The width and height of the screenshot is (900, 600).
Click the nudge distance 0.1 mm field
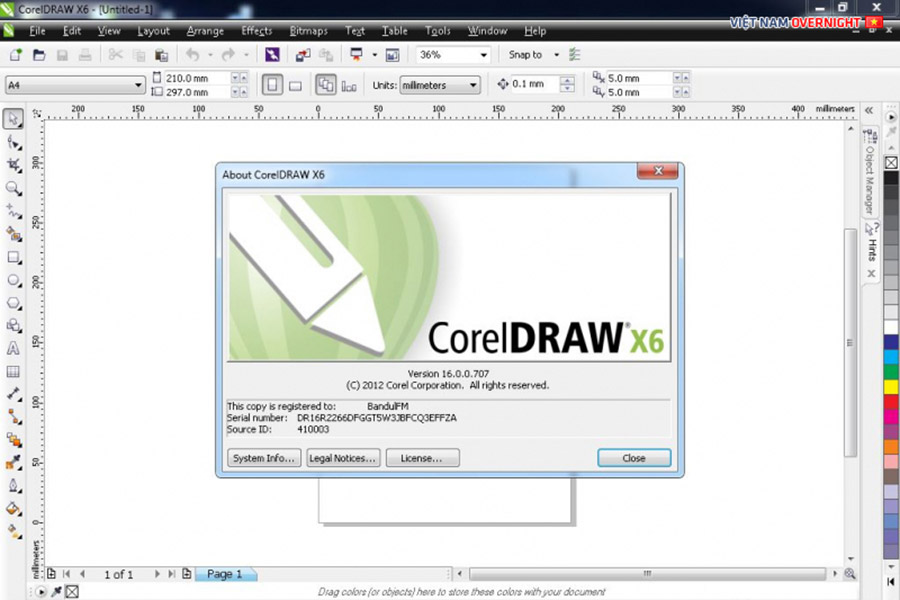[534, 84]
